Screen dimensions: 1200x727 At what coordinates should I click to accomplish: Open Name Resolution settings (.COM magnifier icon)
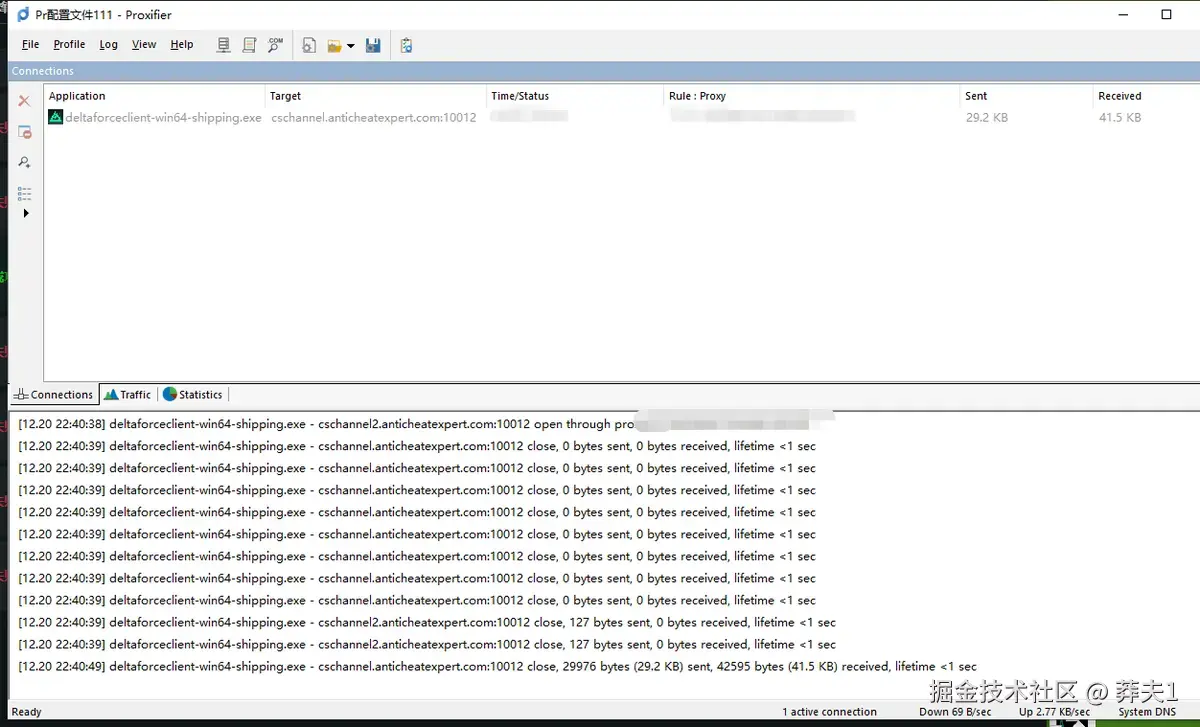(x=275, y=45)
